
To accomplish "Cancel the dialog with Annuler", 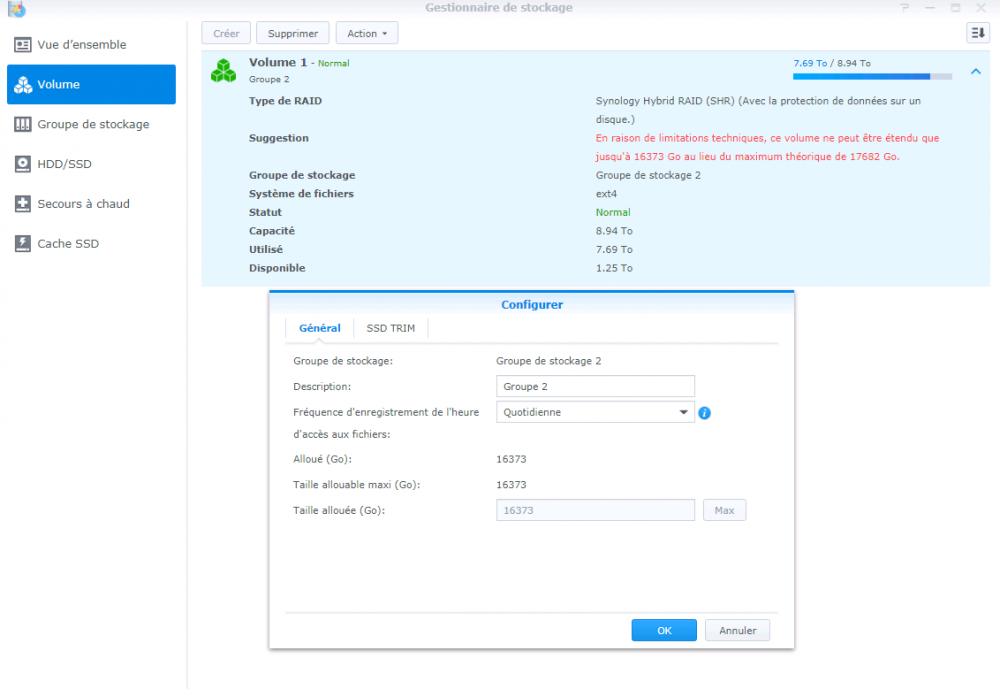I will tap(737, 630).
